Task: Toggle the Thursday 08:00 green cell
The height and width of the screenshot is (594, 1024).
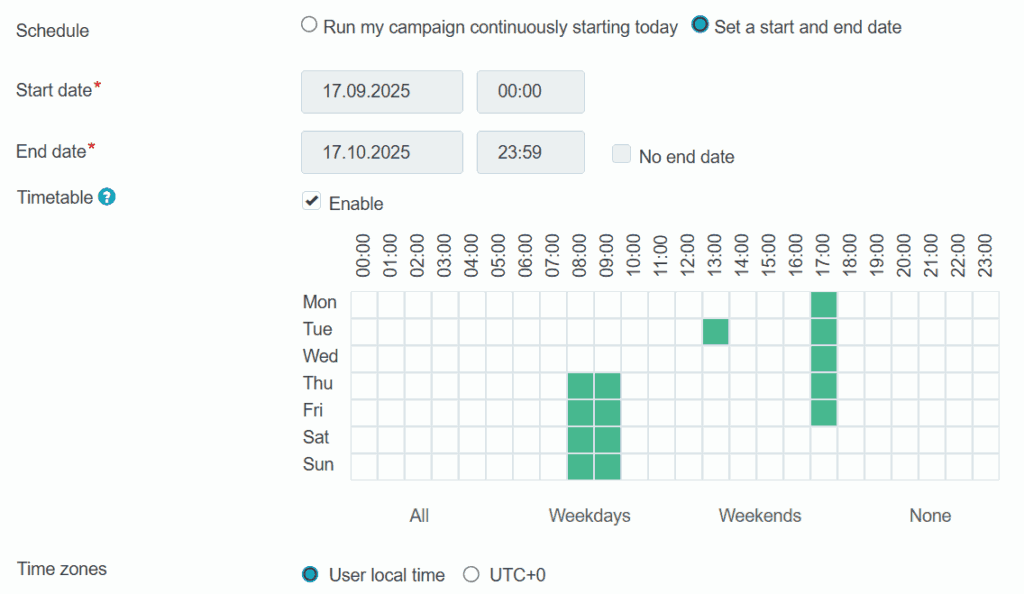Action: pyautogui.click(x=580, y=385)
